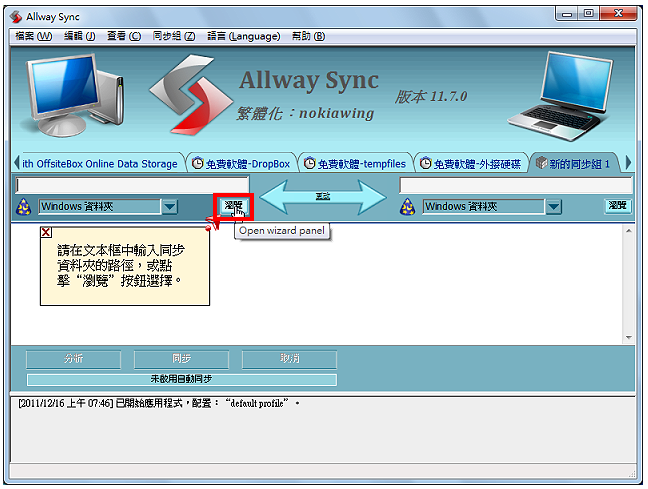Open the 語言 (Language) menu

[244, 36]
